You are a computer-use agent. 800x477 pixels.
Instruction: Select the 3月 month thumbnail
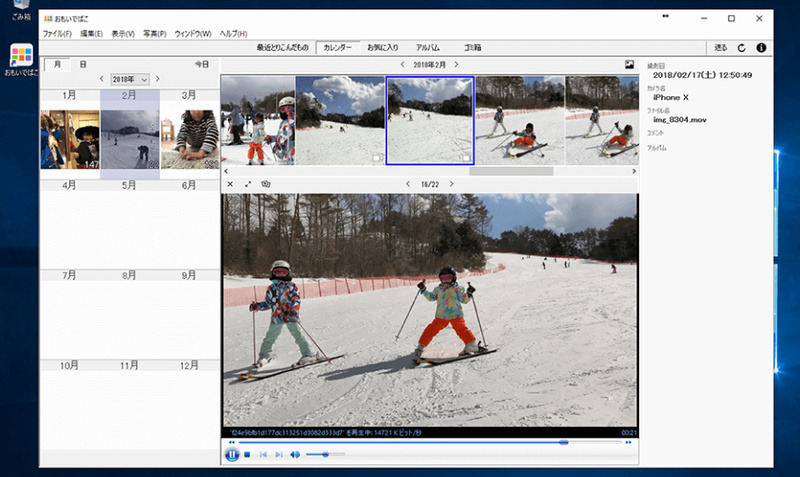190,139
